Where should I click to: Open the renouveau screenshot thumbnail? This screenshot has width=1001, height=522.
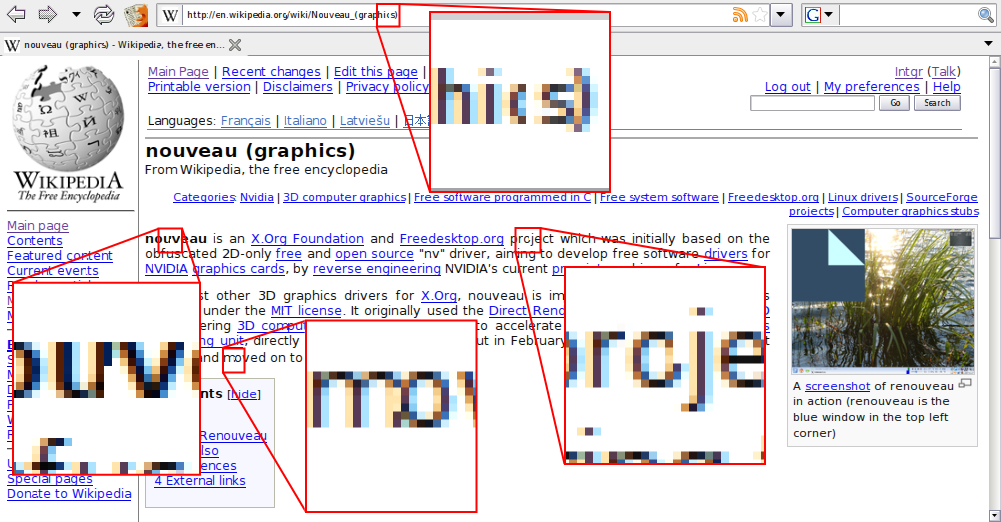(880, 299)
